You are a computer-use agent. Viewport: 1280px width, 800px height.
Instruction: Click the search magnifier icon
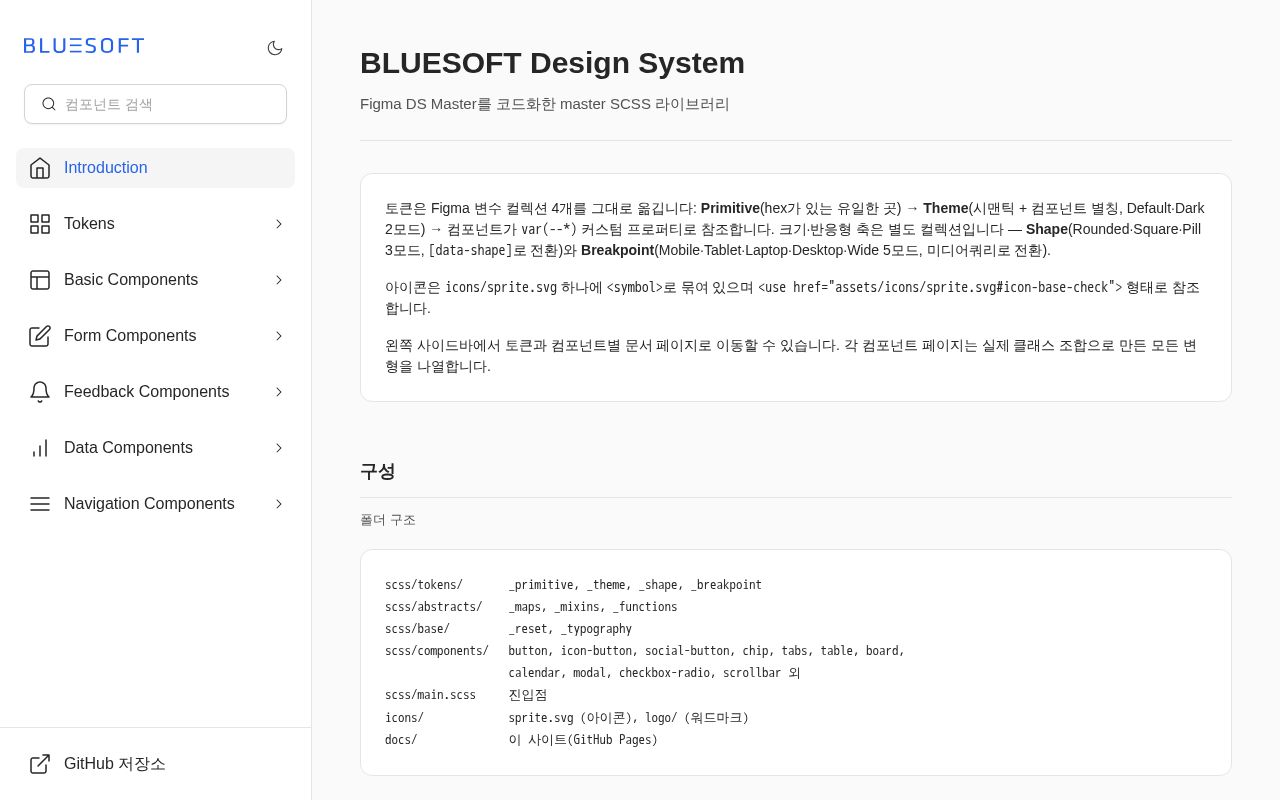[x=49, y=104]
